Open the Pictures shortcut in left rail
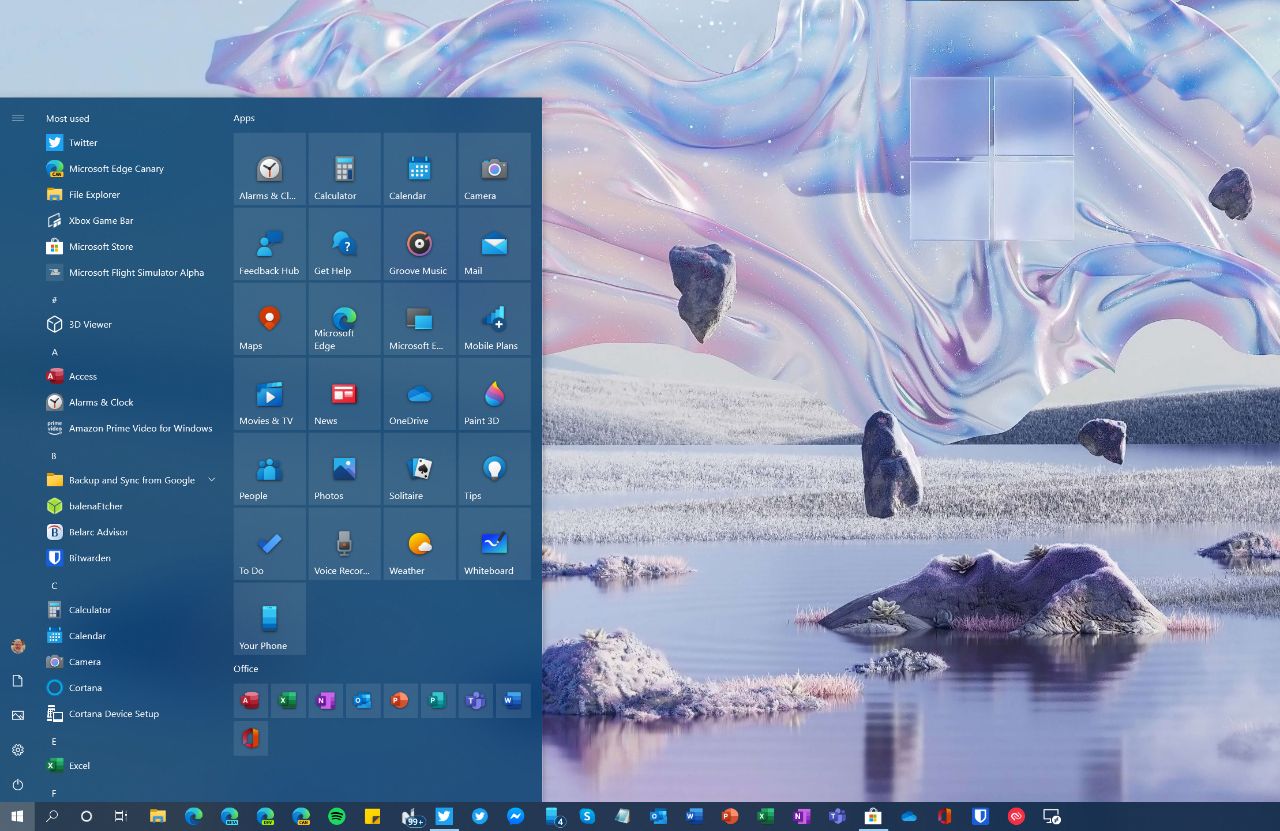This screenshot has height=831, width=1280. point(18,715)
